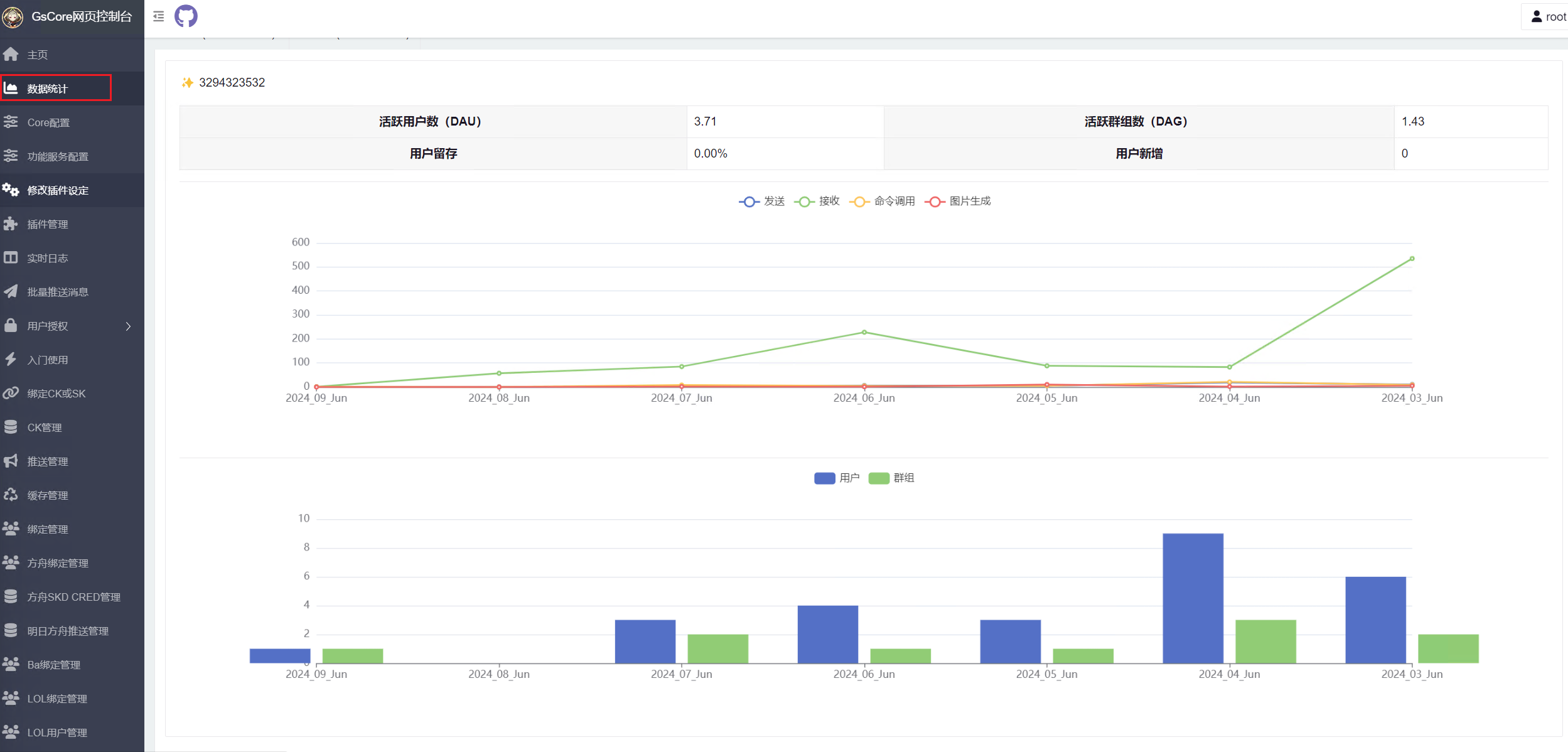Viewport: 1568px width, 752px height.
Task: Click the chart icon for 数据统计
Action: pyautogui.click(x=11, y=89)
